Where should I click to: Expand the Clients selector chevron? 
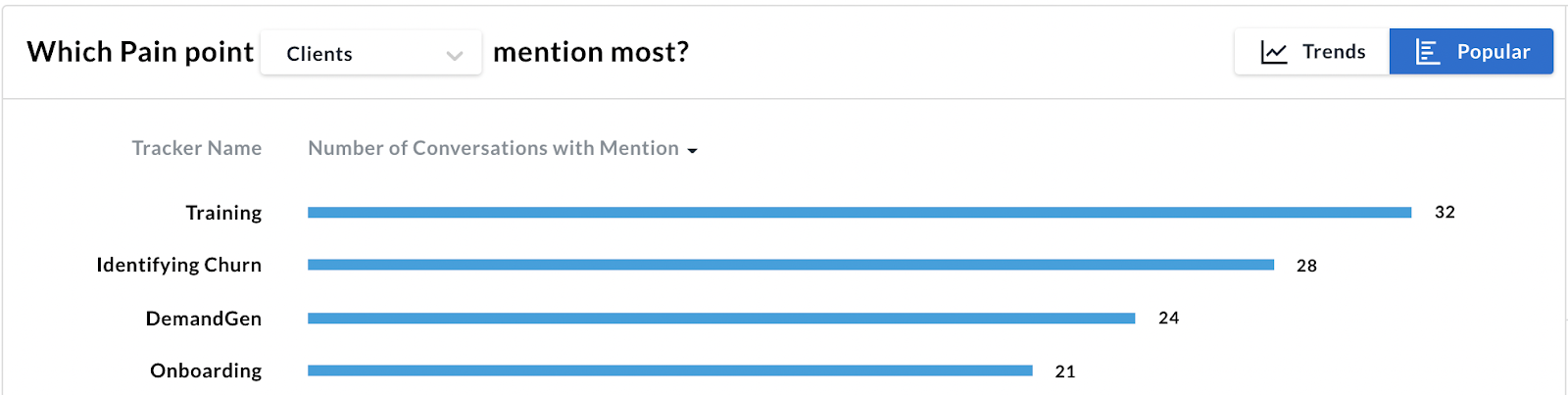(x=454, y=55)
